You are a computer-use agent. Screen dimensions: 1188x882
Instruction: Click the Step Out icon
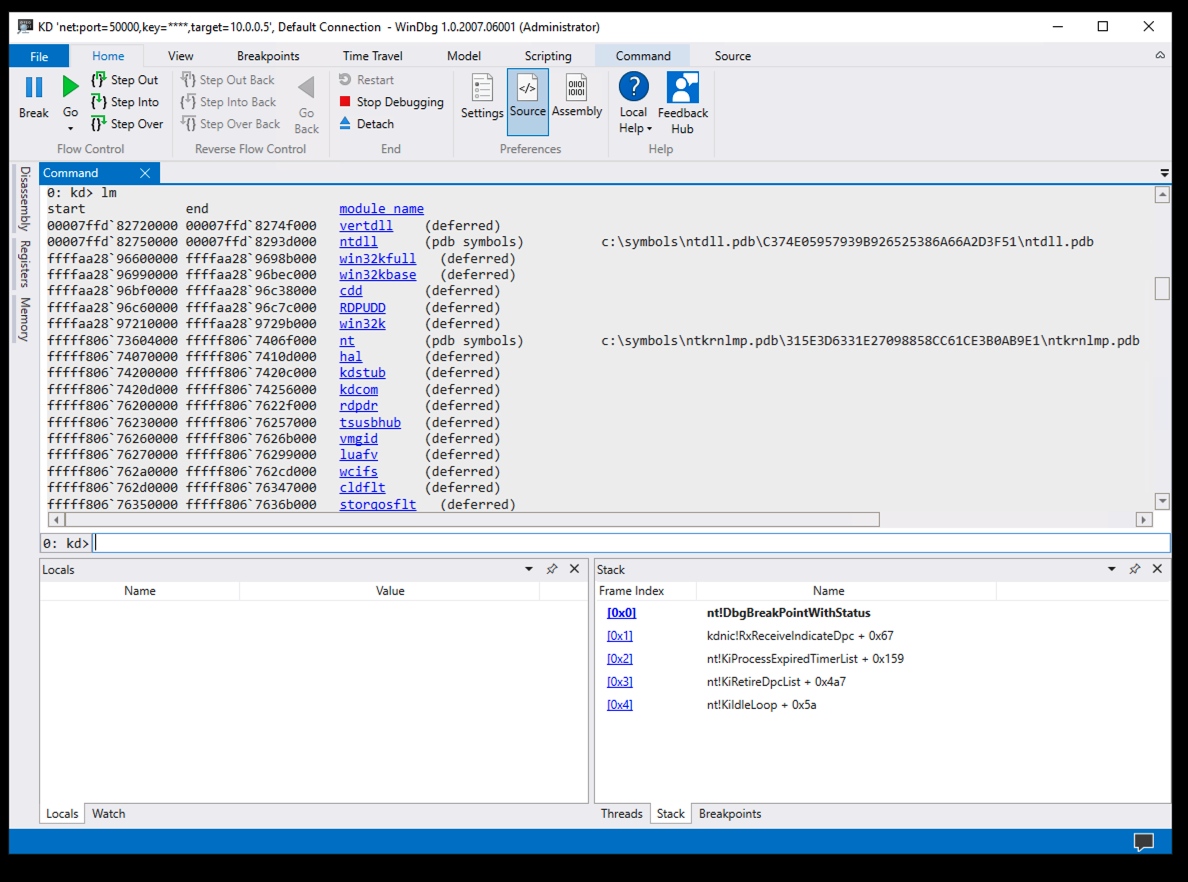pyautogui.click(x=99, y=80)
